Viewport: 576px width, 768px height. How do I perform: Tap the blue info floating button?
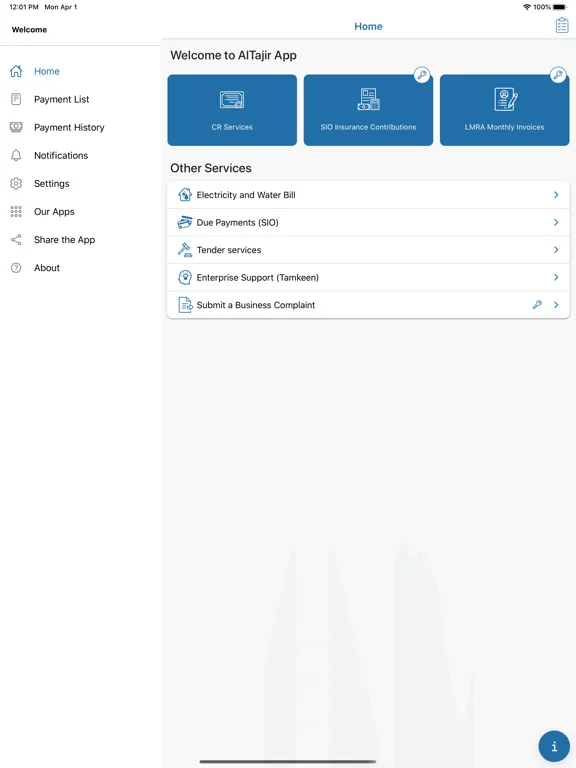point(554,746)
